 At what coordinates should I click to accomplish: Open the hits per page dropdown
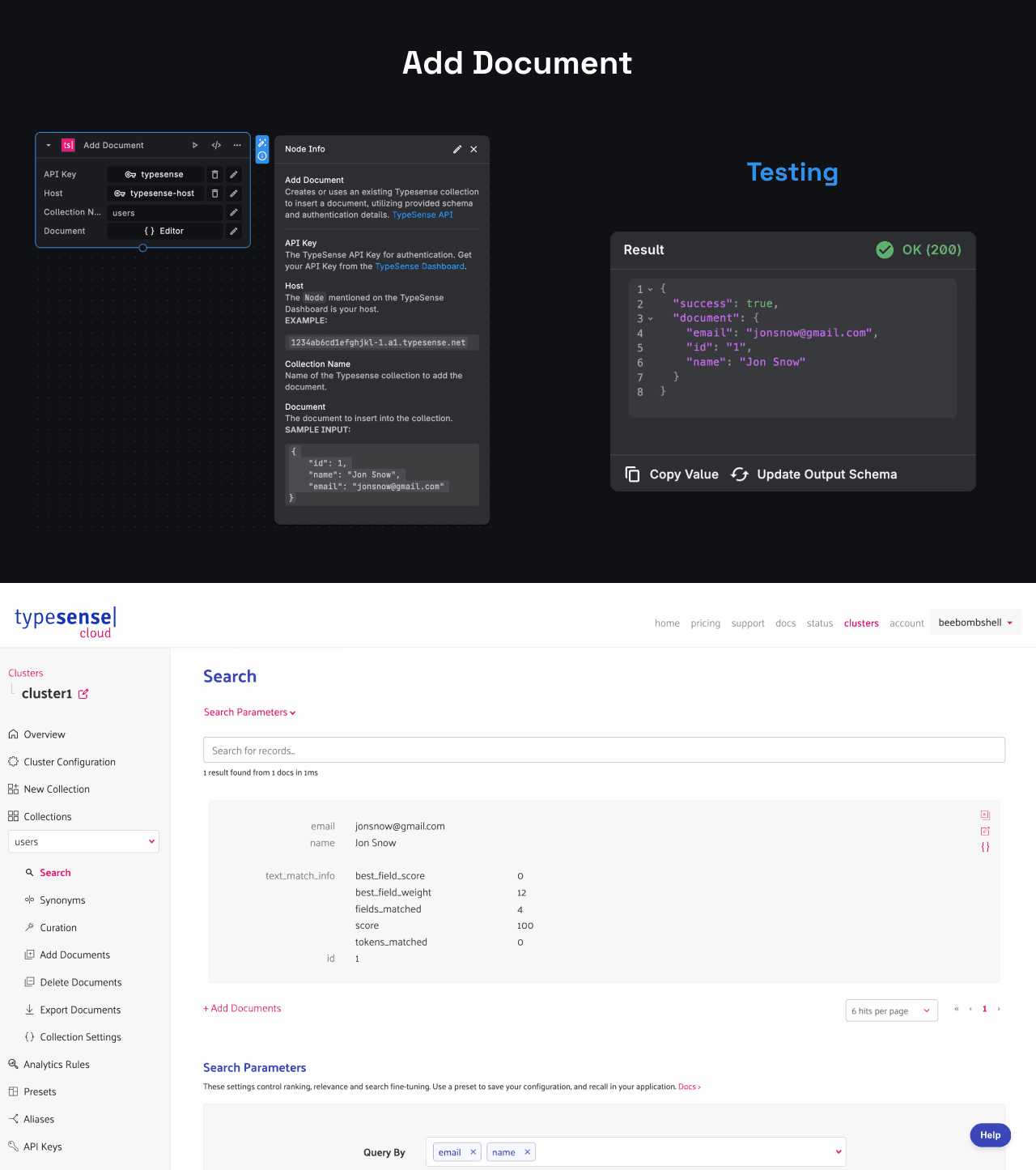click(x=891, y=1010)
